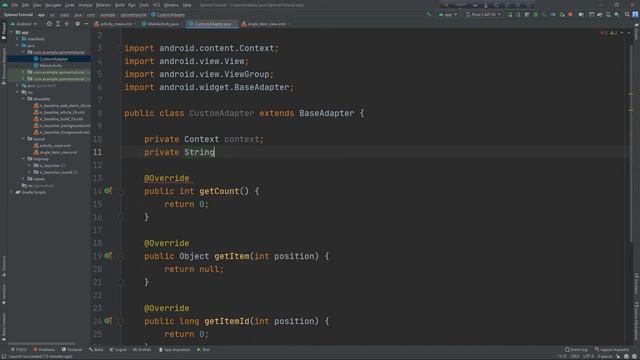
Task: Collapse the layout folder in tree
Action: (24, 139)
